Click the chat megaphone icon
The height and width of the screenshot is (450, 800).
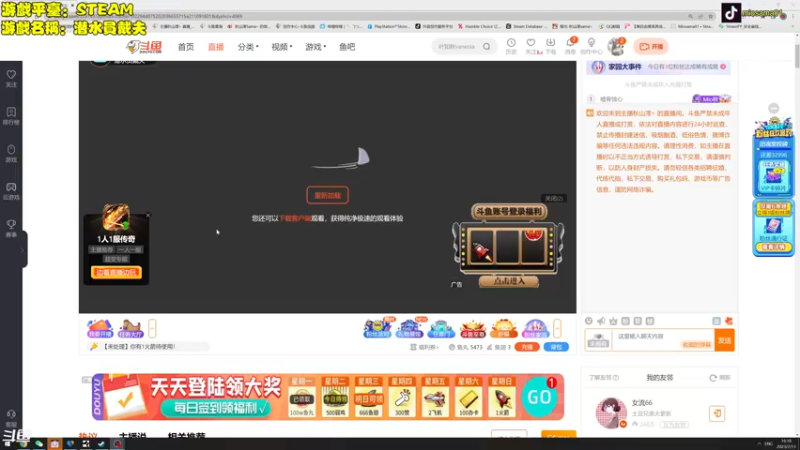601,321
